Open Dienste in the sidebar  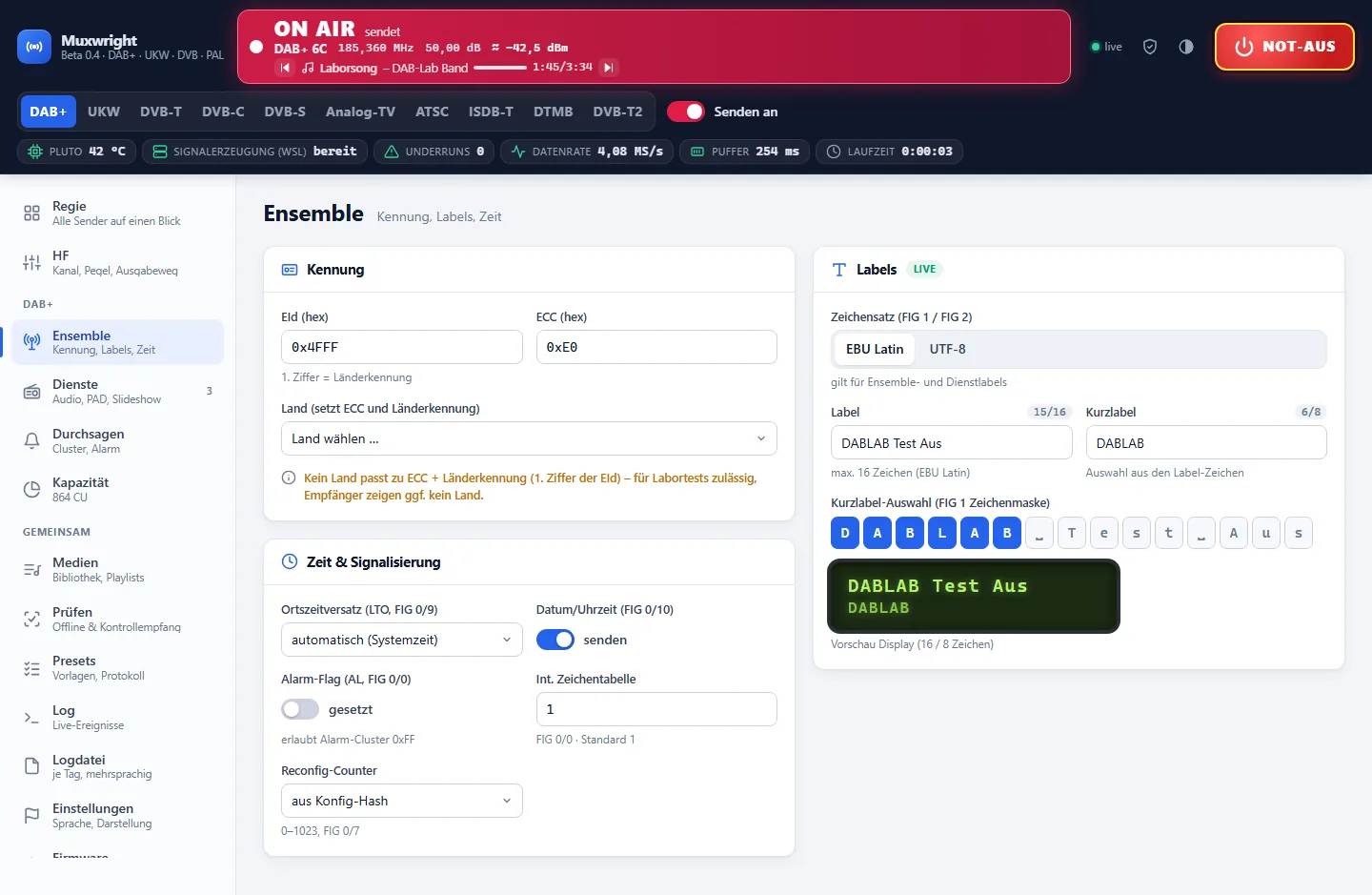point(117,391)
